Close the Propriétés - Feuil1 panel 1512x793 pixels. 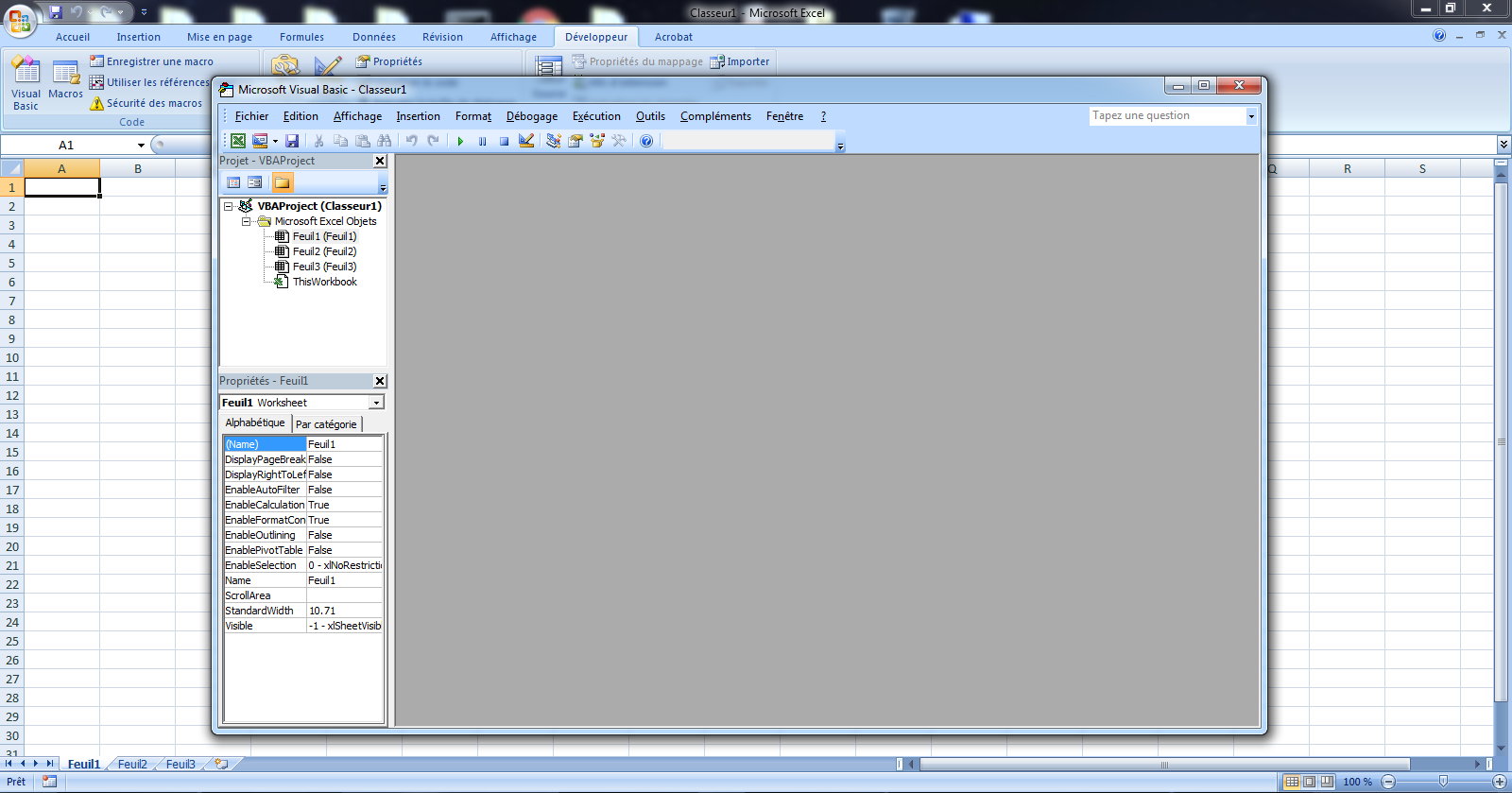pyautogui.click(x=380, y=381)
